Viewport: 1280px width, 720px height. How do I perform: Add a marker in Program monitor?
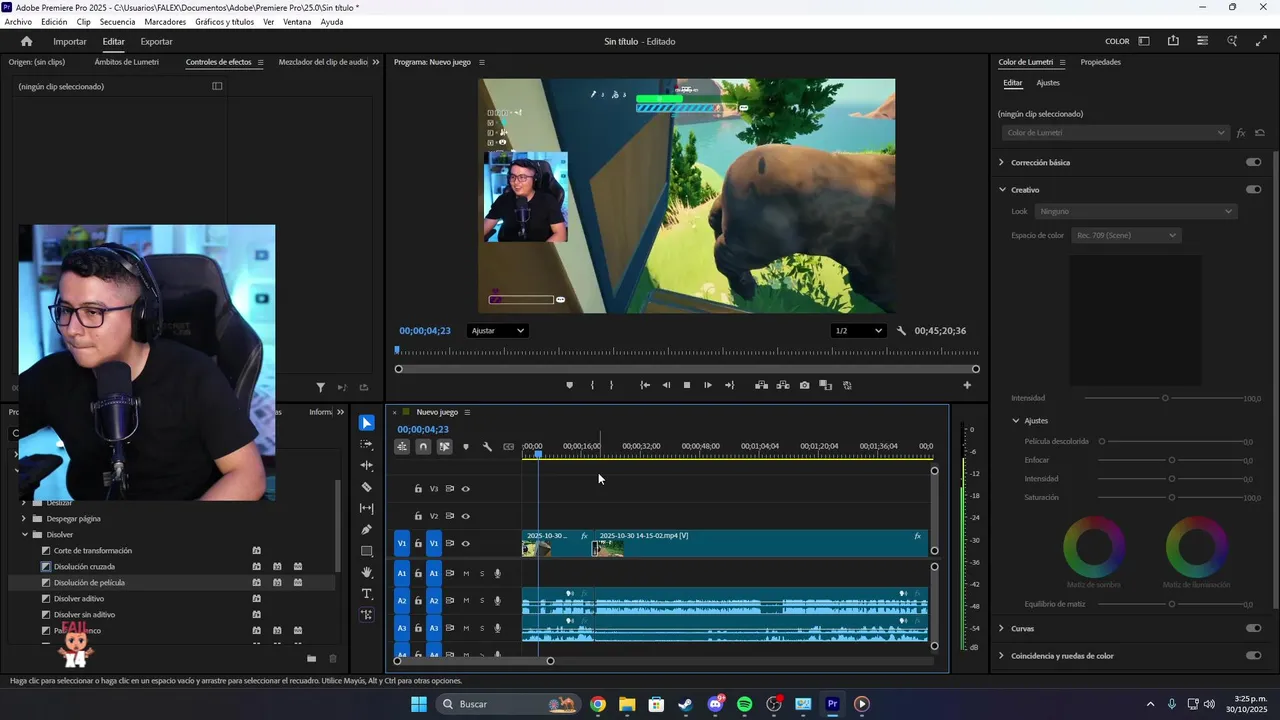570,385
